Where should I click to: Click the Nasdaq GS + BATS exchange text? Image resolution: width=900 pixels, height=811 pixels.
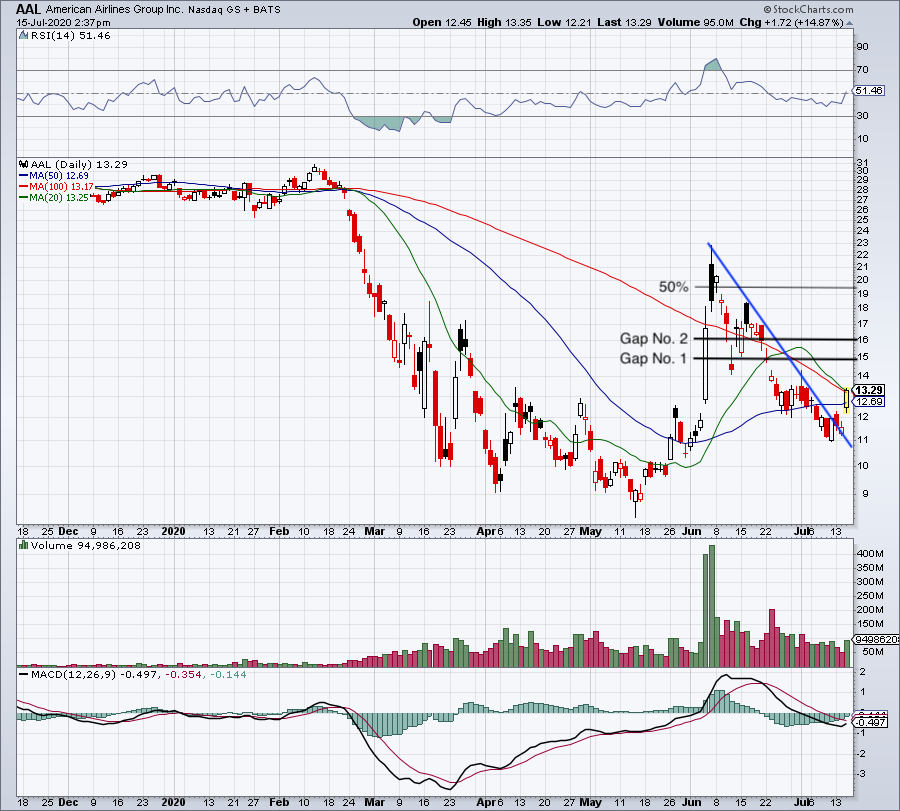(235, 10)
